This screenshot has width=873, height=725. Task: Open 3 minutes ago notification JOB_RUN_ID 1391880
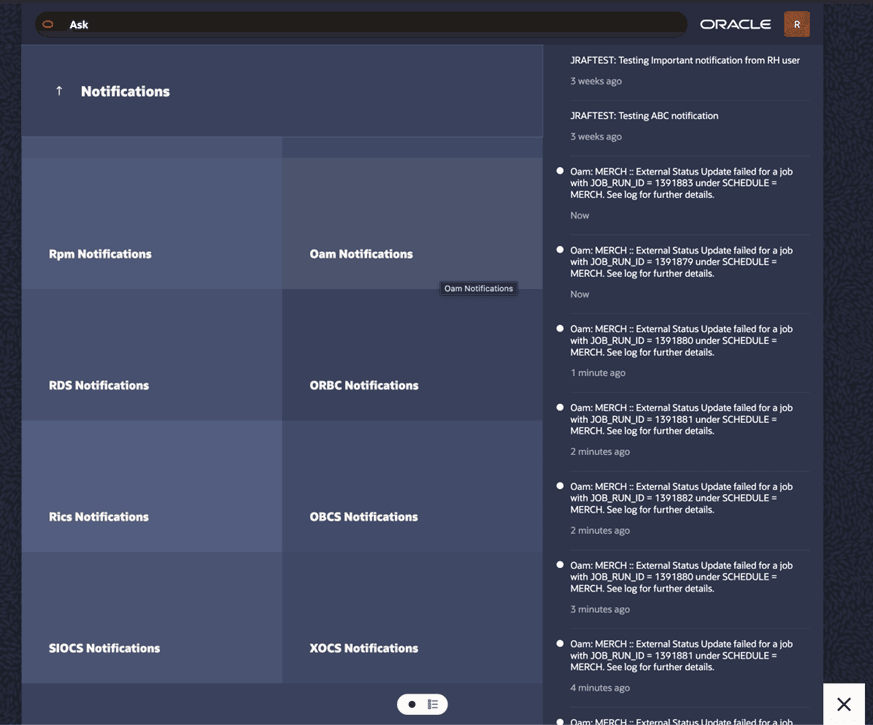coord(684,587)
